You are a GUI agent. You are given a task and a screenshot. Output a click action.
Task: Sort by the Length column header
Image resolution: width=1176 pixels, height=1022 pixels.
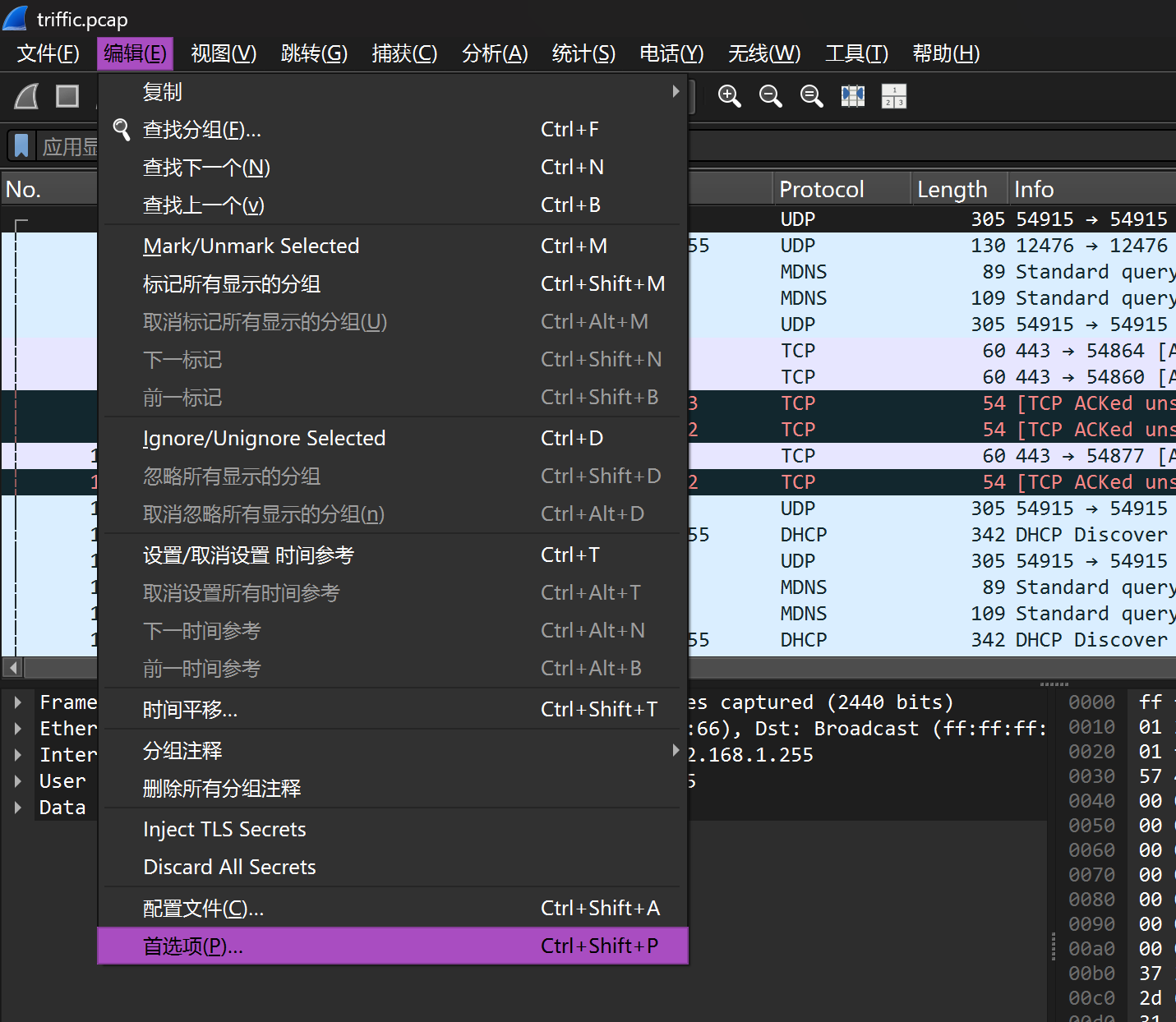click(959, 189)
